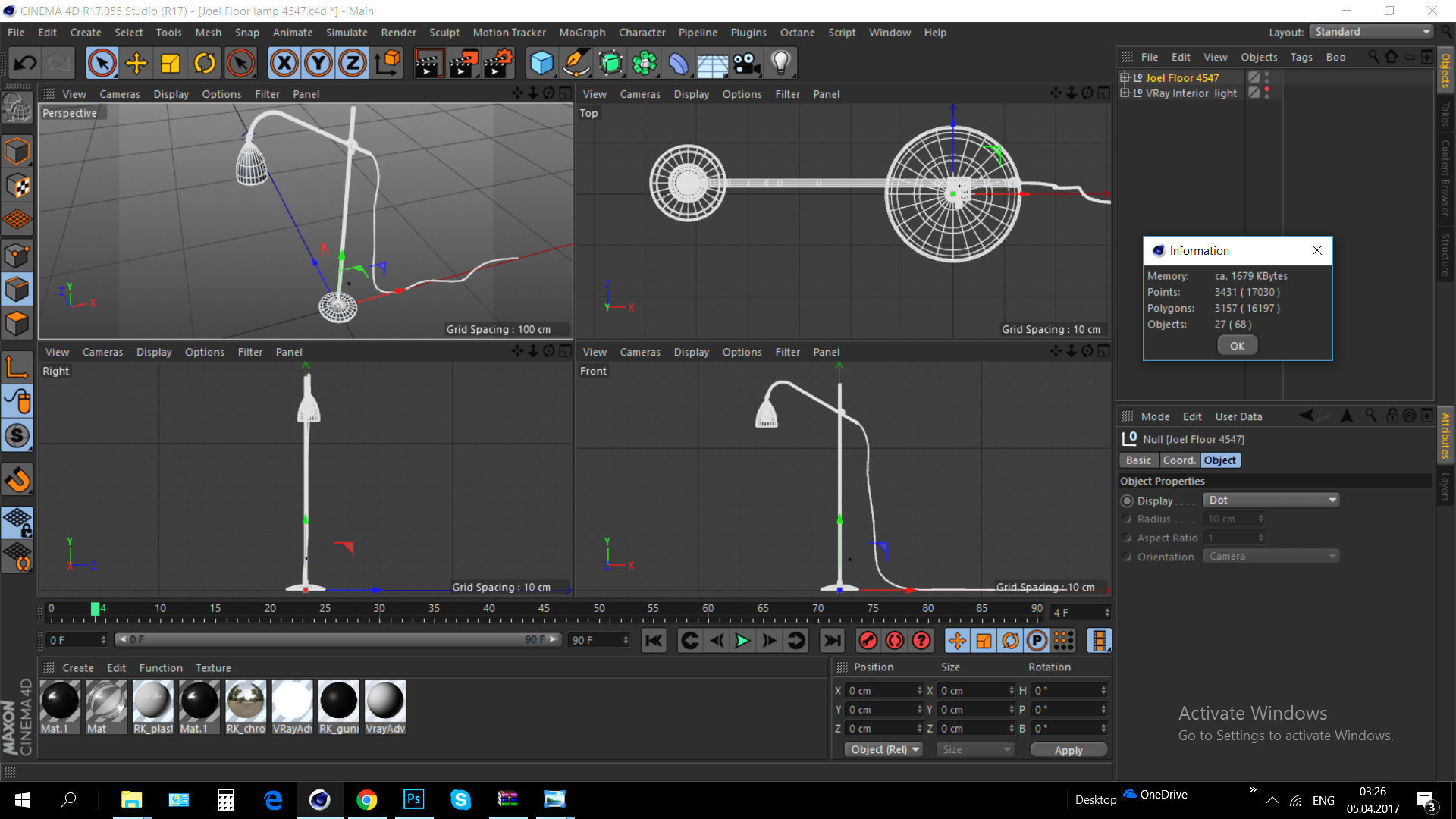Open Perspective viewport Cameras menu
Screen dimensions: 1456x819
coord(120,94)
